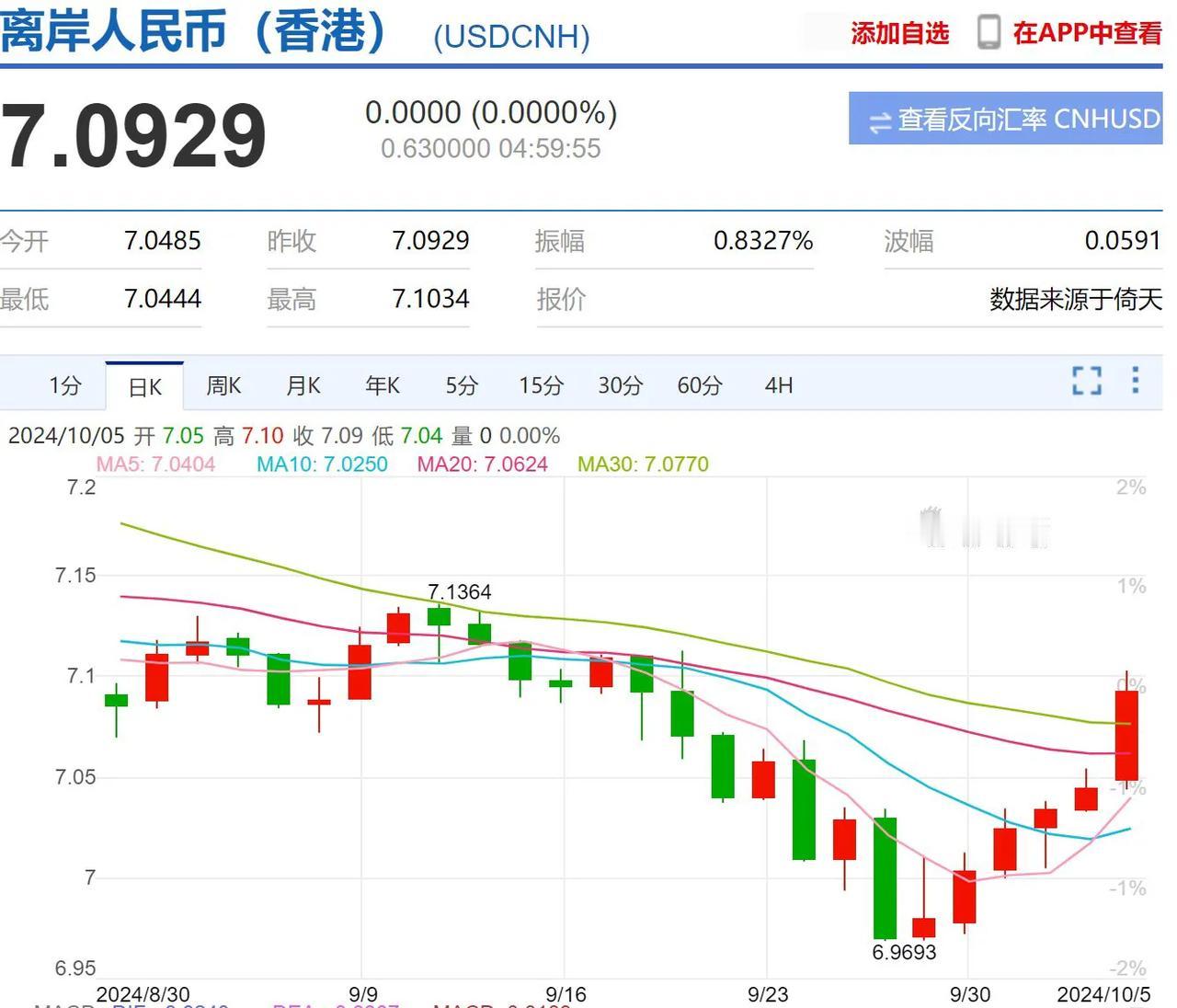Click the phone icon beside 在APP中查看
Image resolution: width=1177 pixels, height=1008 pixels.
(988, 32)
